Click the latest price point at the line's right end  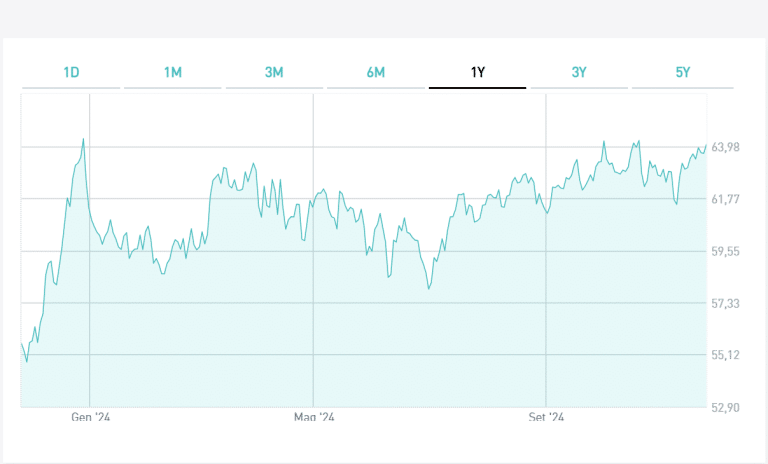click(706, 145)
